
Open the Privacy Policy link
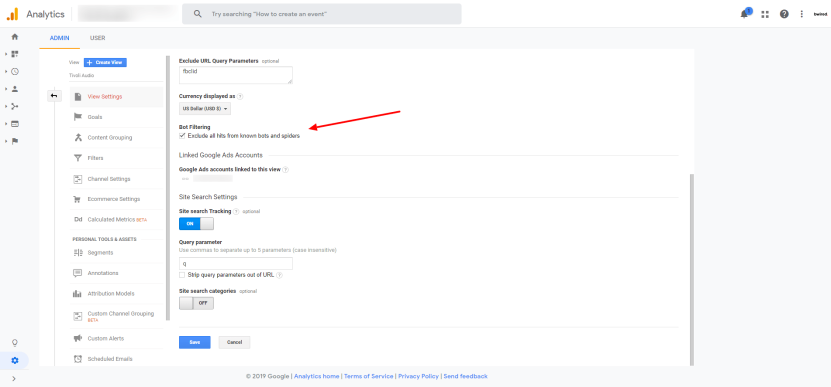point(418,376)
